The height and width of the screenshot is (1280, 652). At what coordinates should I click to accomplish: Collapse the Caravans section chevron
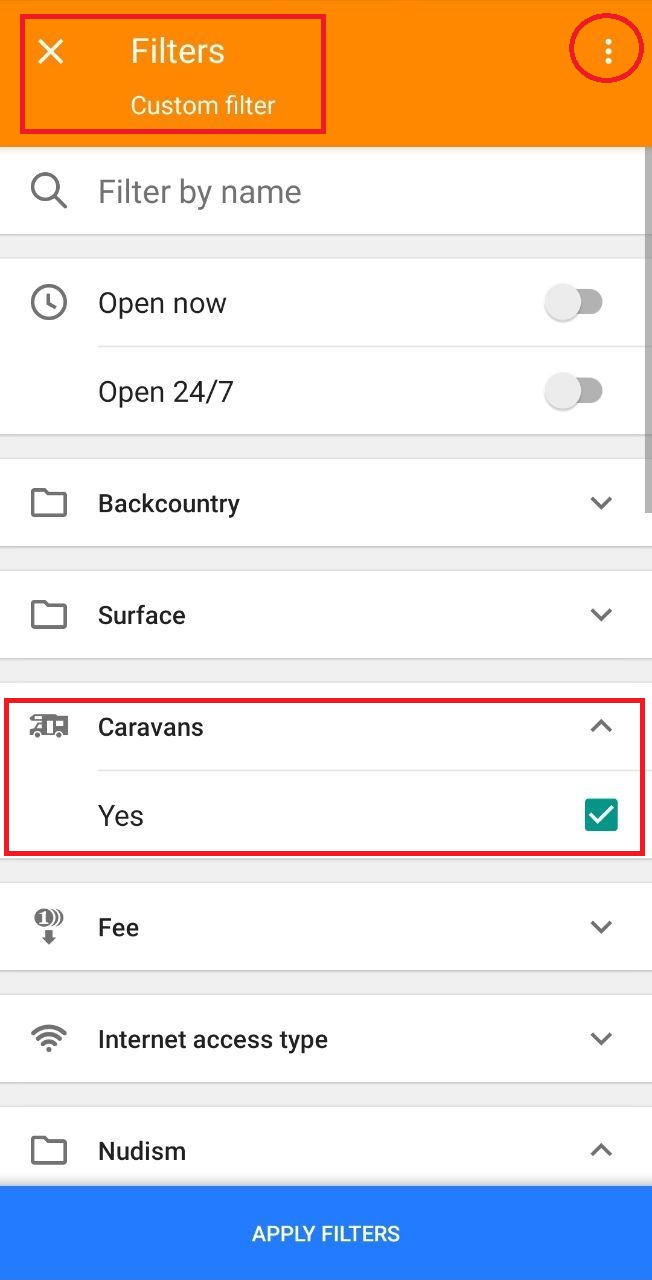point(601,727)
